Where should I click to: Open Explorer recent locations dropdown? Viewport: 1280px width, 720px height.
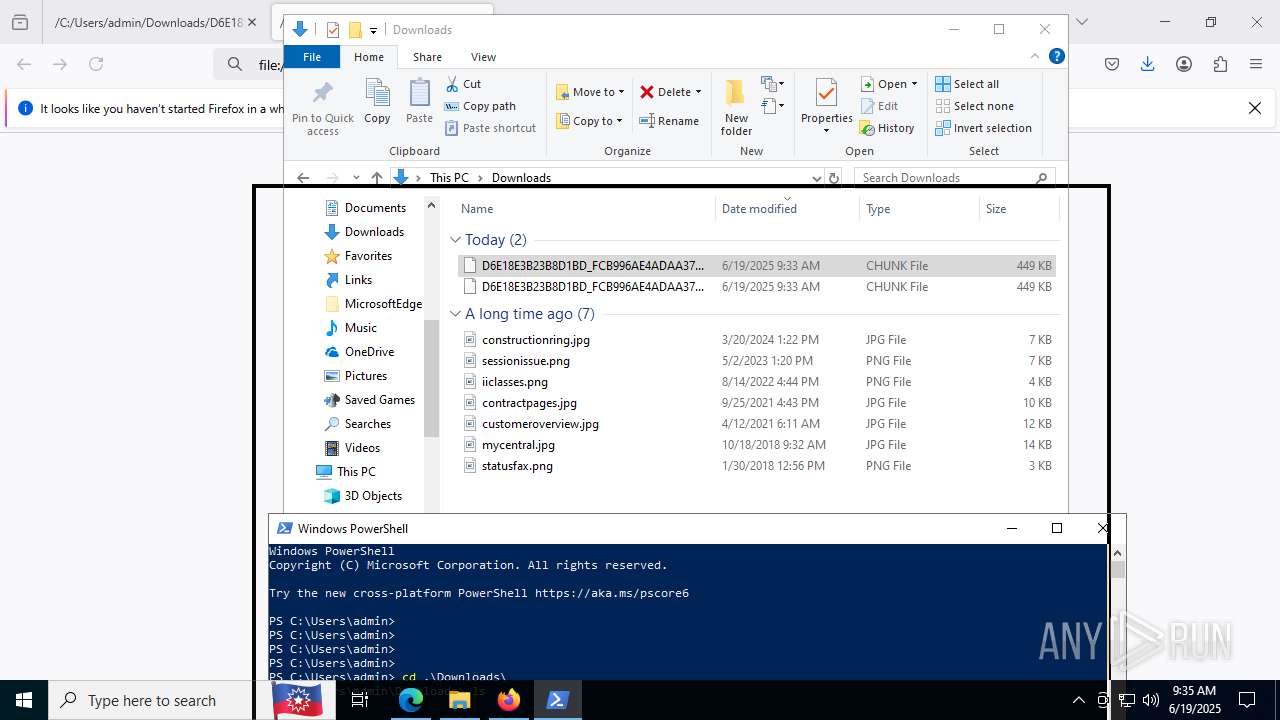click(356, 178)
